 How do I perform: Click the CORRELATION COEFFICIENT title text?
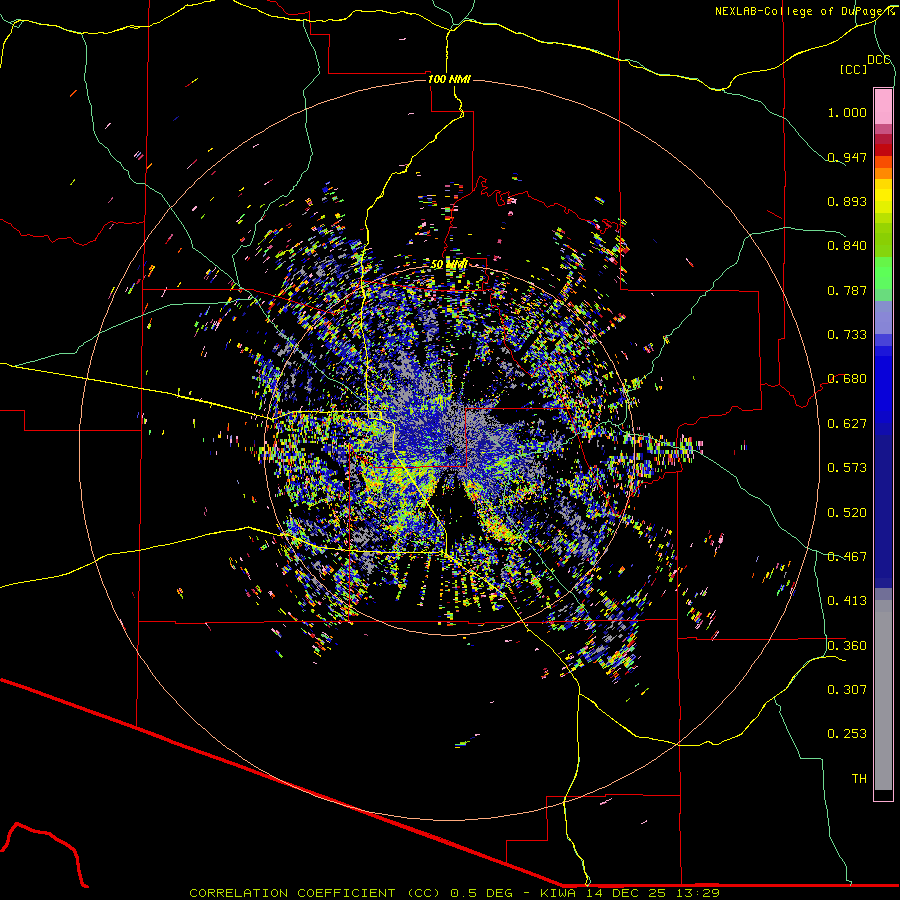[x=292, y=893]
